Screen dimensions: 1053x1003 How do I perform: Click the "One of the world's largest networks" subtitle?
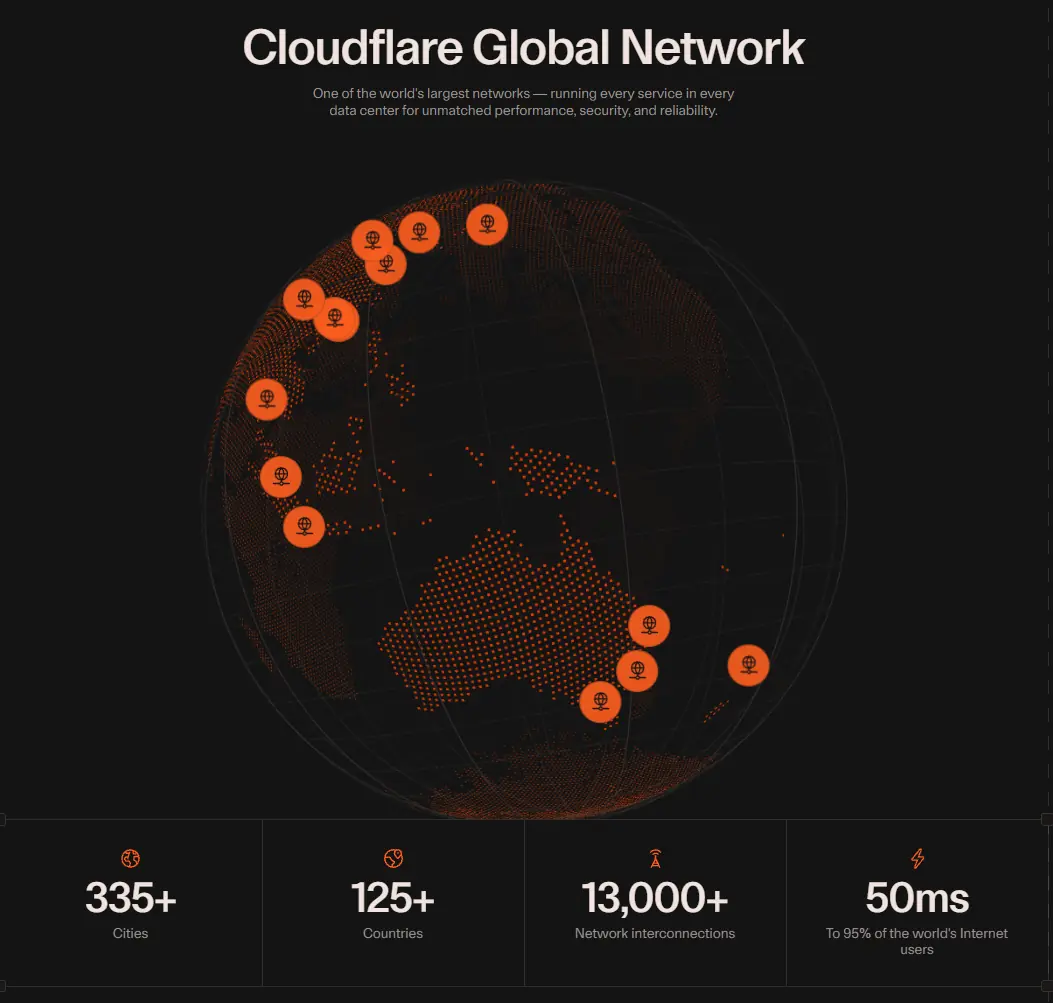tap(523, 102)
